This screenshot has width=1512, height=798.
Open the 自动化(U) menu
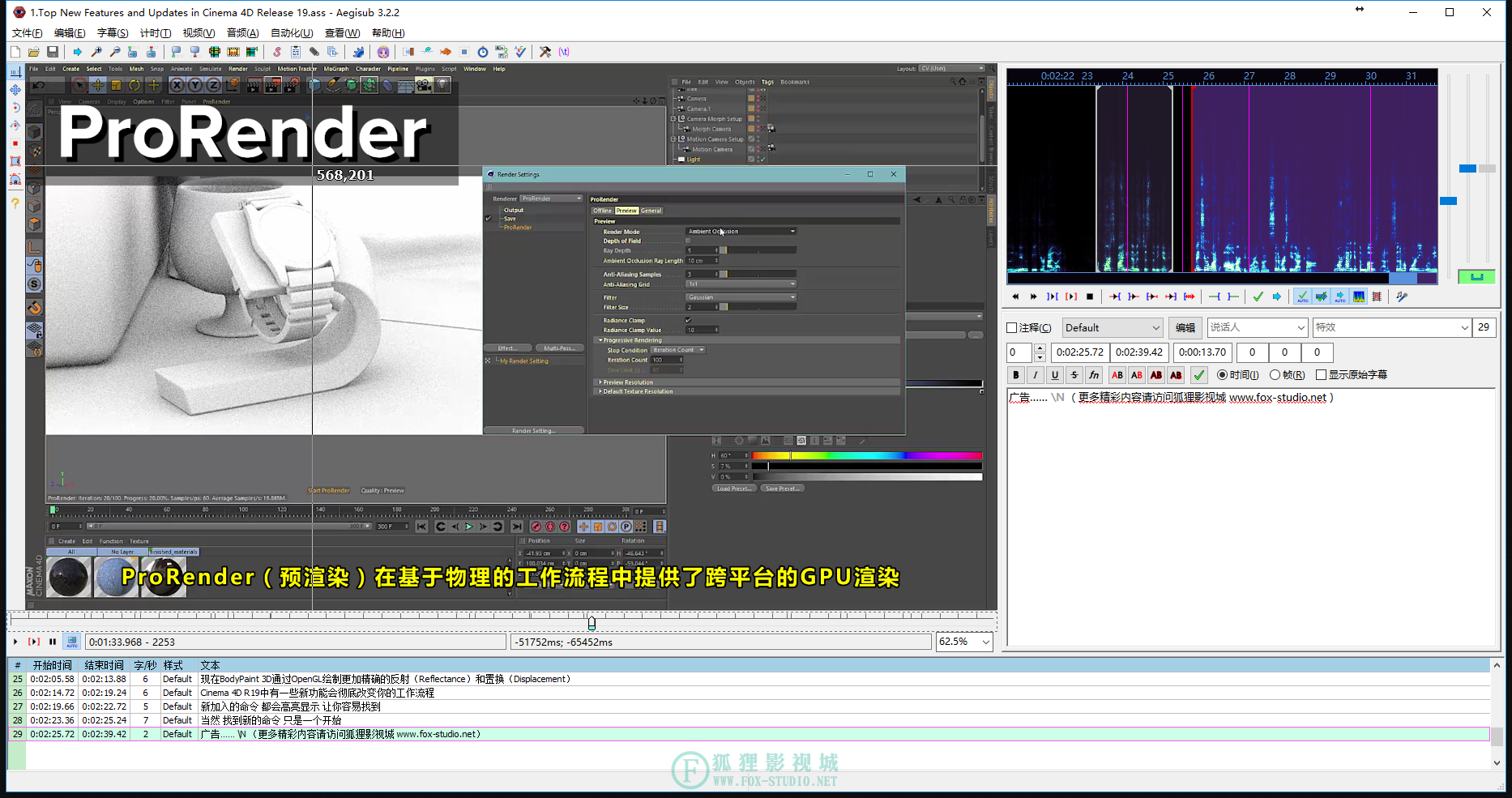292,33
